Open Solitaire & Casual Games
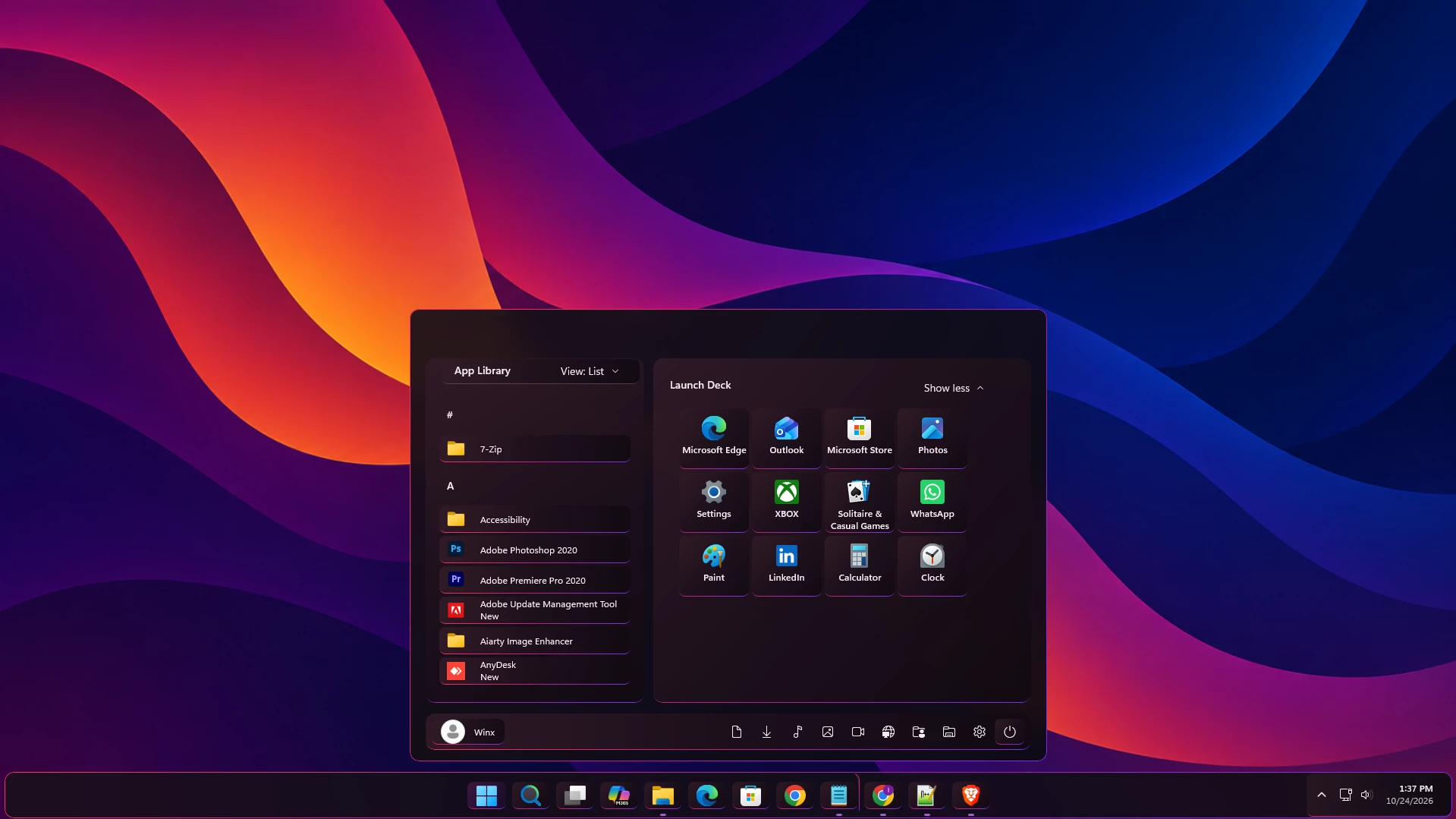The height and width of the screenshot is (819, 1456). (860, 501)
